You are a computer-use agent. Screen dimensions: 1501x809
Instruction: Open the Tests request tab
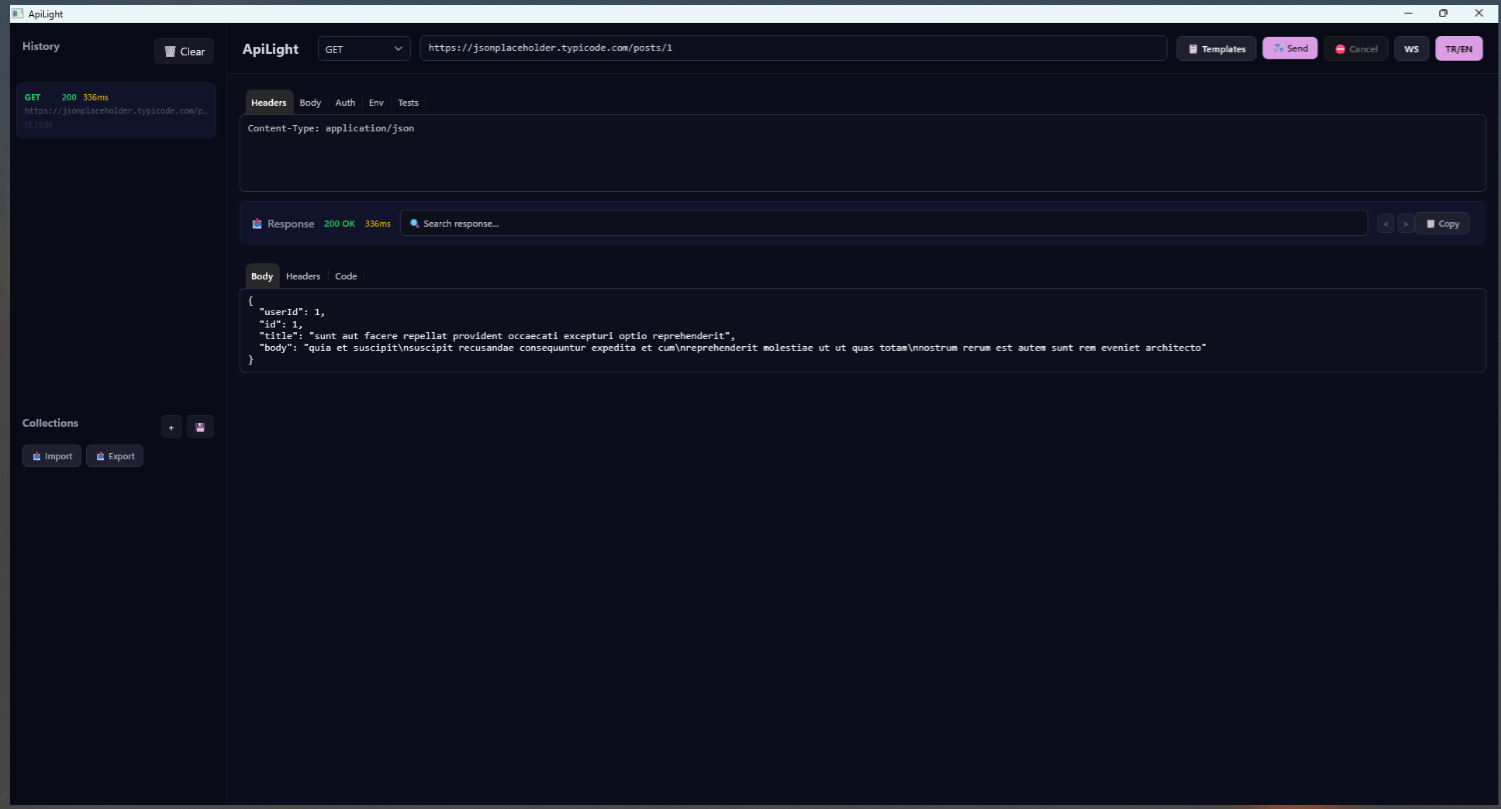click(408, 103)
